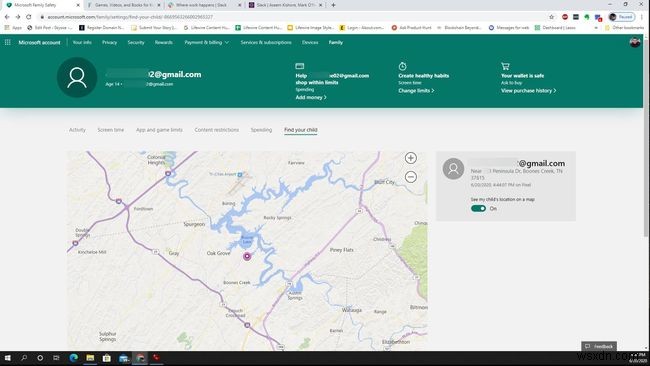Click the shopping cart wallet icon
The image size is (650, 366).
505,66
